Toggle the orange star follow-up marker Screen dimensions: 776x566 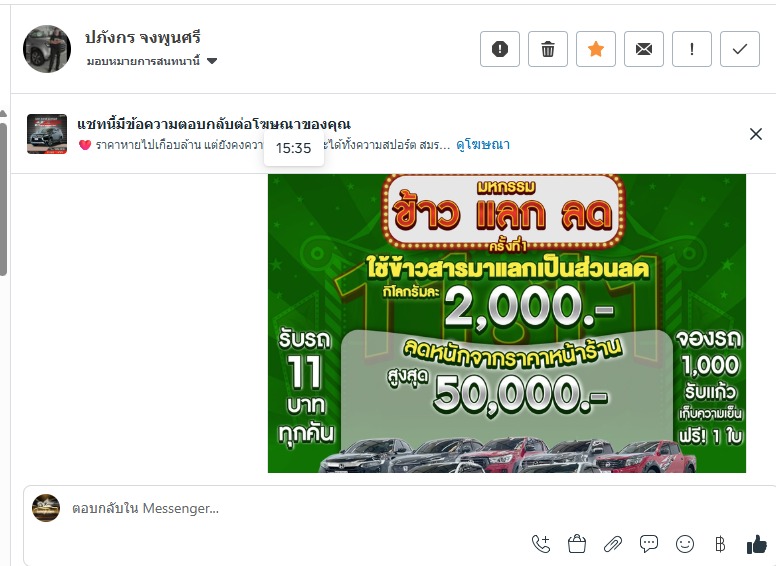[x=596, y=49]
